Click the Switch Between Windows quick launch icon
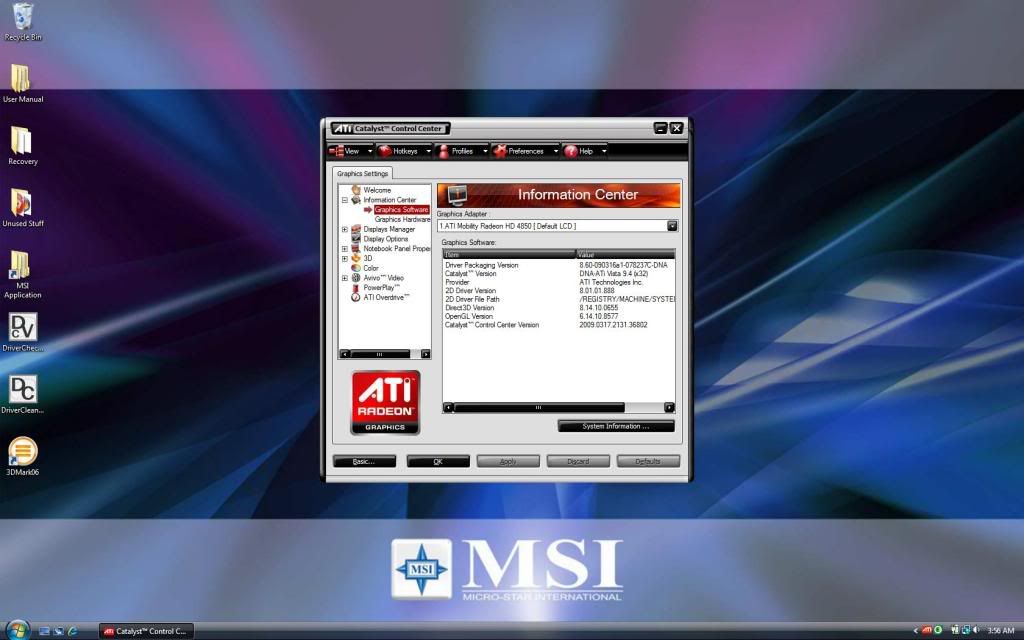Image resolution: width=1024 pixels, height=640 pixels. (59, 631)
